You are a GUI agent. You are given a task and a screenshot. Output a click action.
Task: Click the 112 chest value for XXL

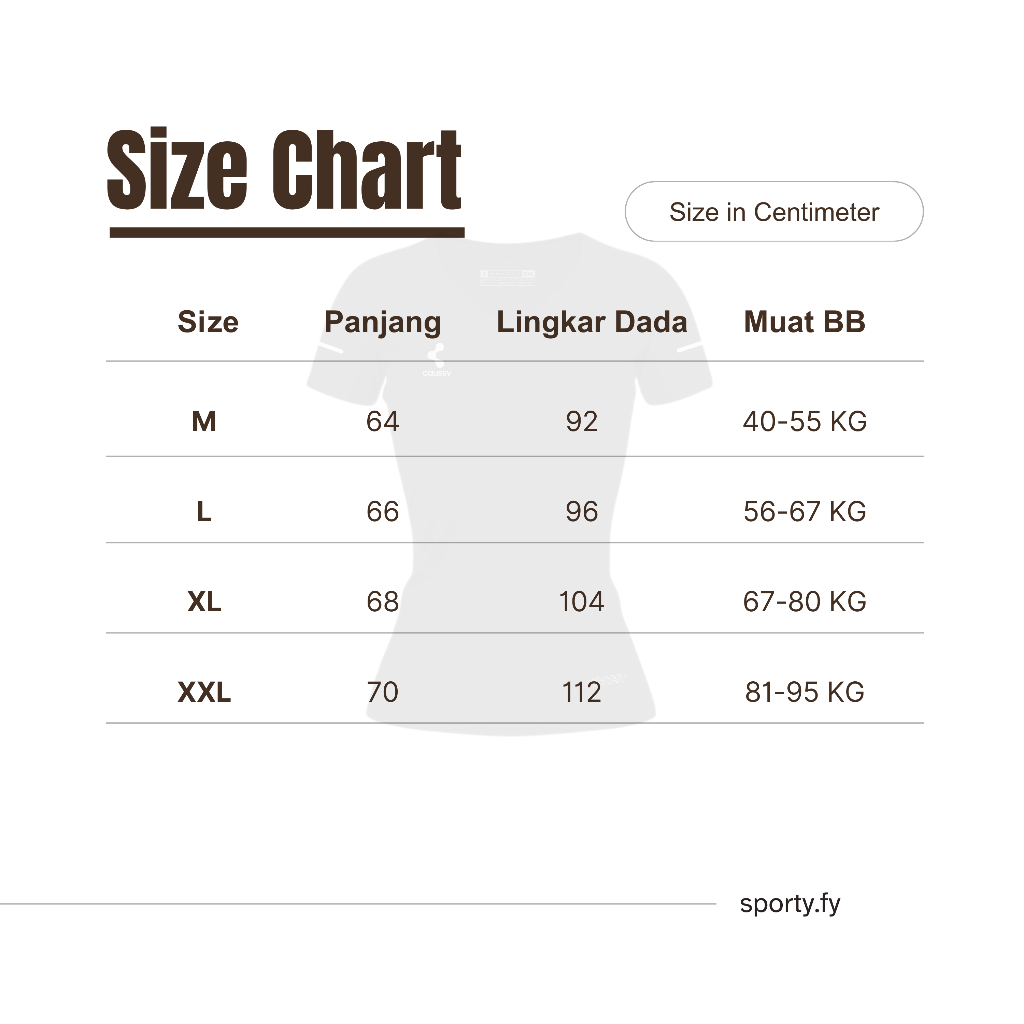582,692
